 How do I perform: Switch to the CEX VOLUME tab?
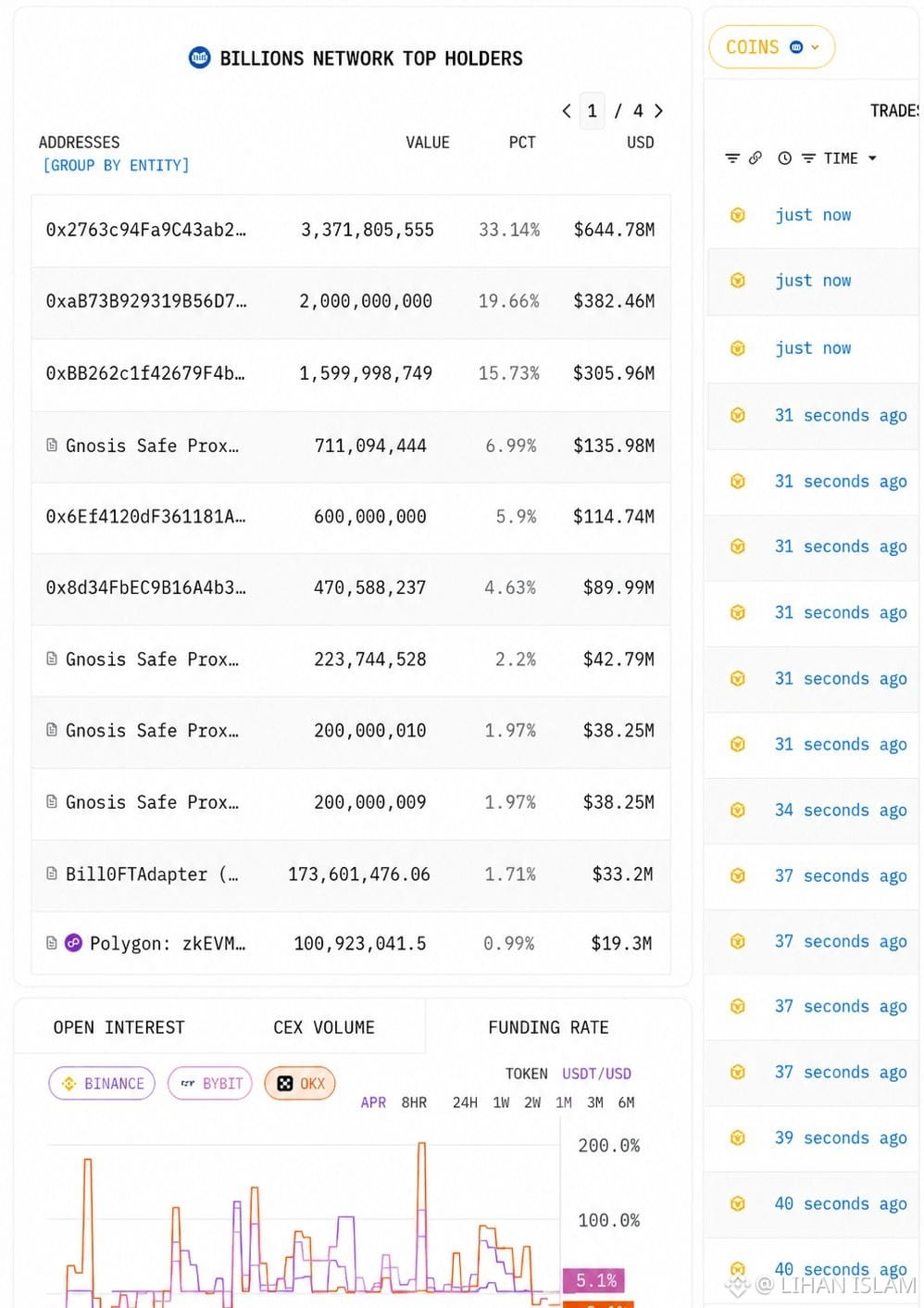pos(324,1027)
